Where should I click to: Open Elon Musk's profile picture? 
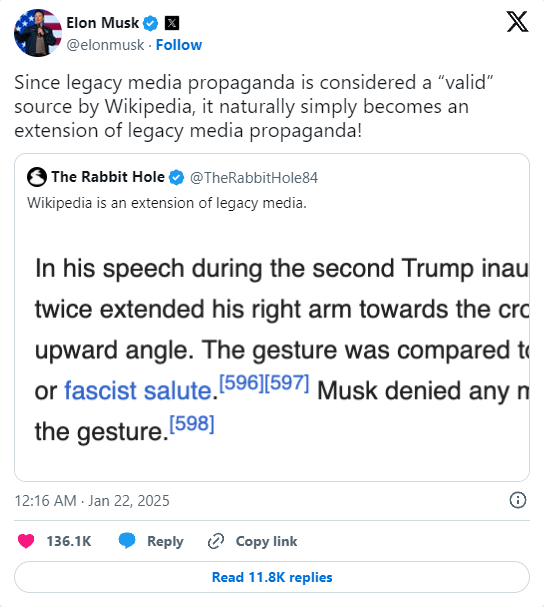pos(38,33)
